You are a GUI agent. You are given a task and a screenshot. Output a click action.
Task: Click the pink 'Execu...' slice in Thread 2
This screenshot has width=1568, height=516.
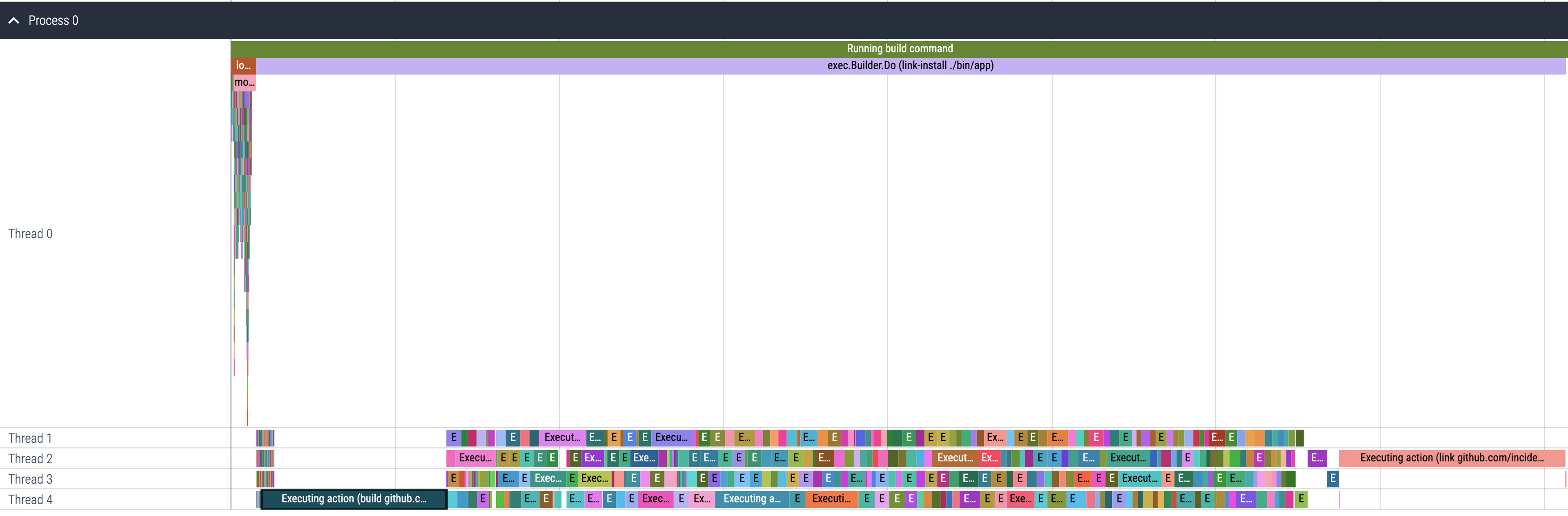[475, 458]
